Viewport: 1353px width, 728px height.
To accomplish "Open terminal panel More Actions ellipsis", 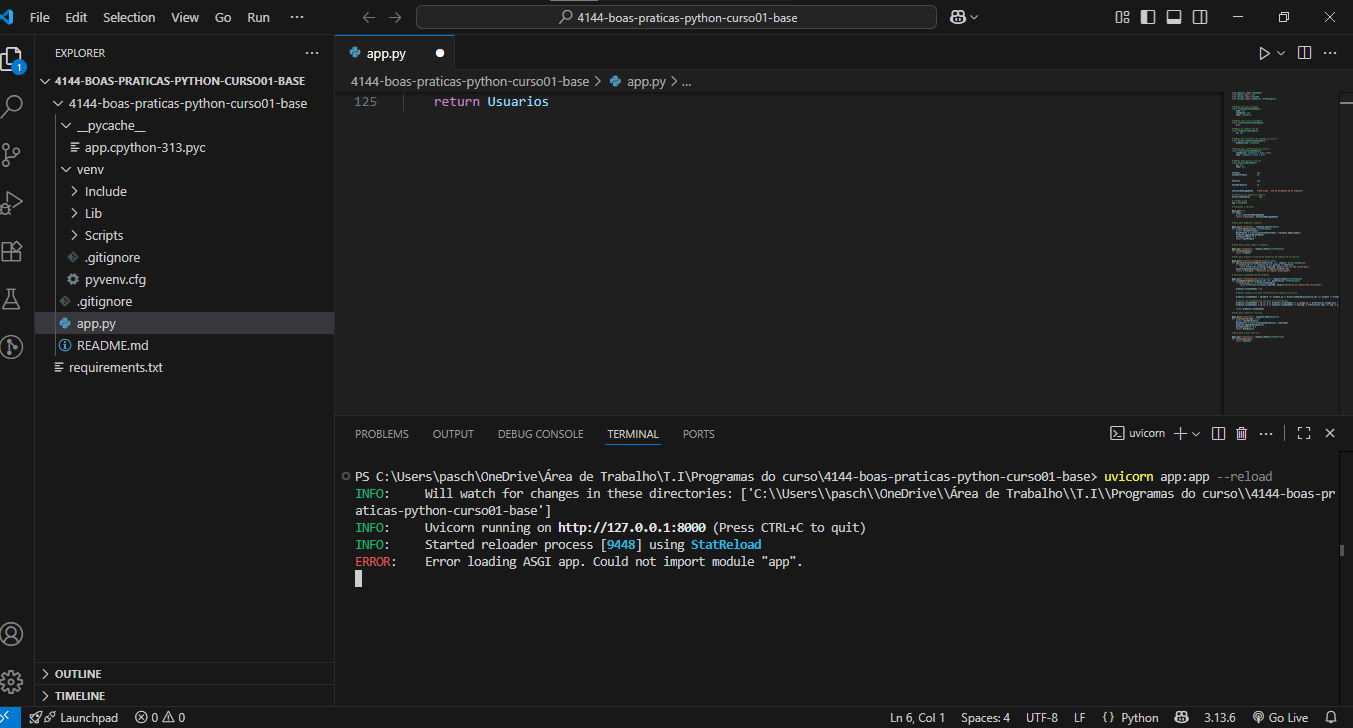I will coord(1267,433).
